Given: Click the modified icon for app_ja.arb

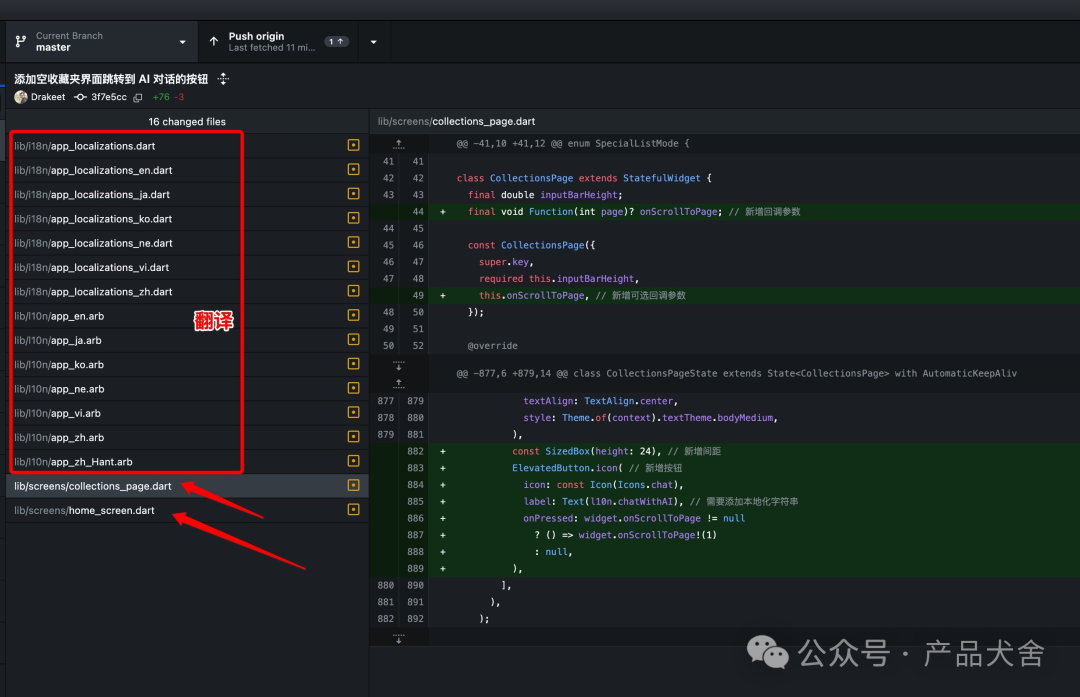Looking at the screenshot, I should pyautogui.click(x=353, y=340).
